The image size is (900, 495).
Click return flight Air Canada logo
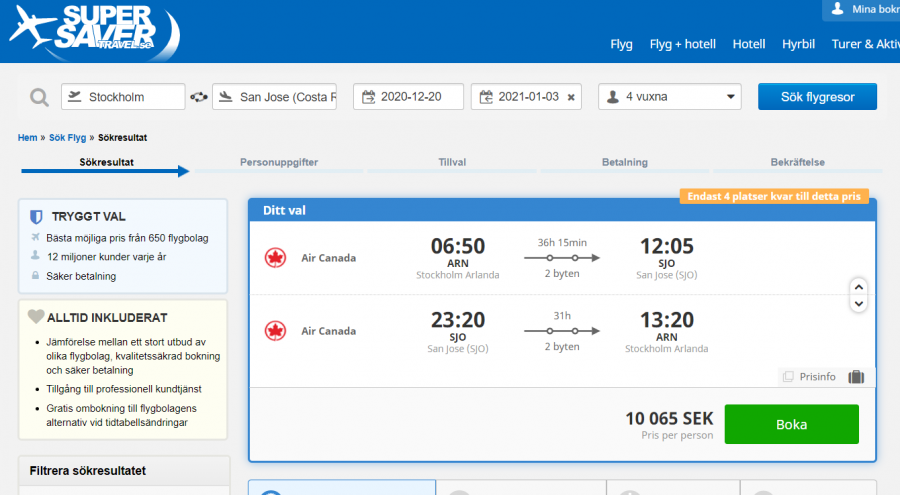(x=272, y=329)
